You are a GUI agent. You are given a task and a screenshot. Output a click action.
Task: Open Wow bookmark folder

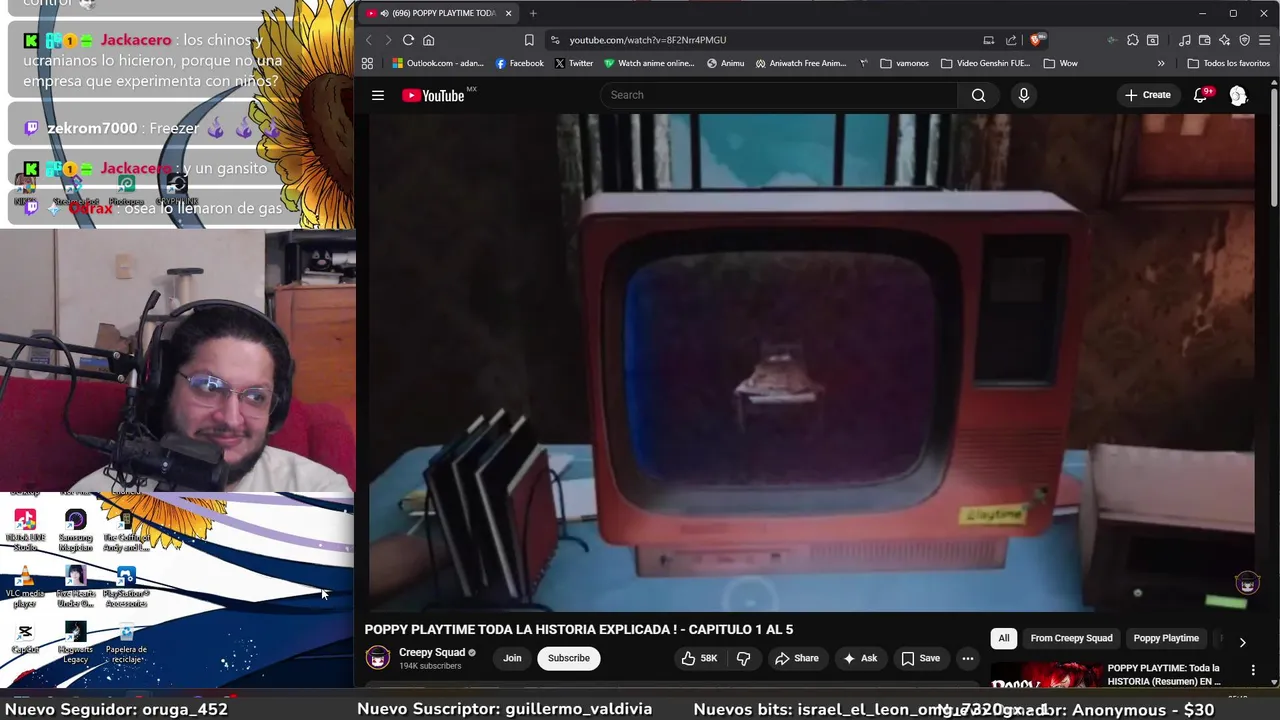pyautogui.click(x=1060, y=63)
